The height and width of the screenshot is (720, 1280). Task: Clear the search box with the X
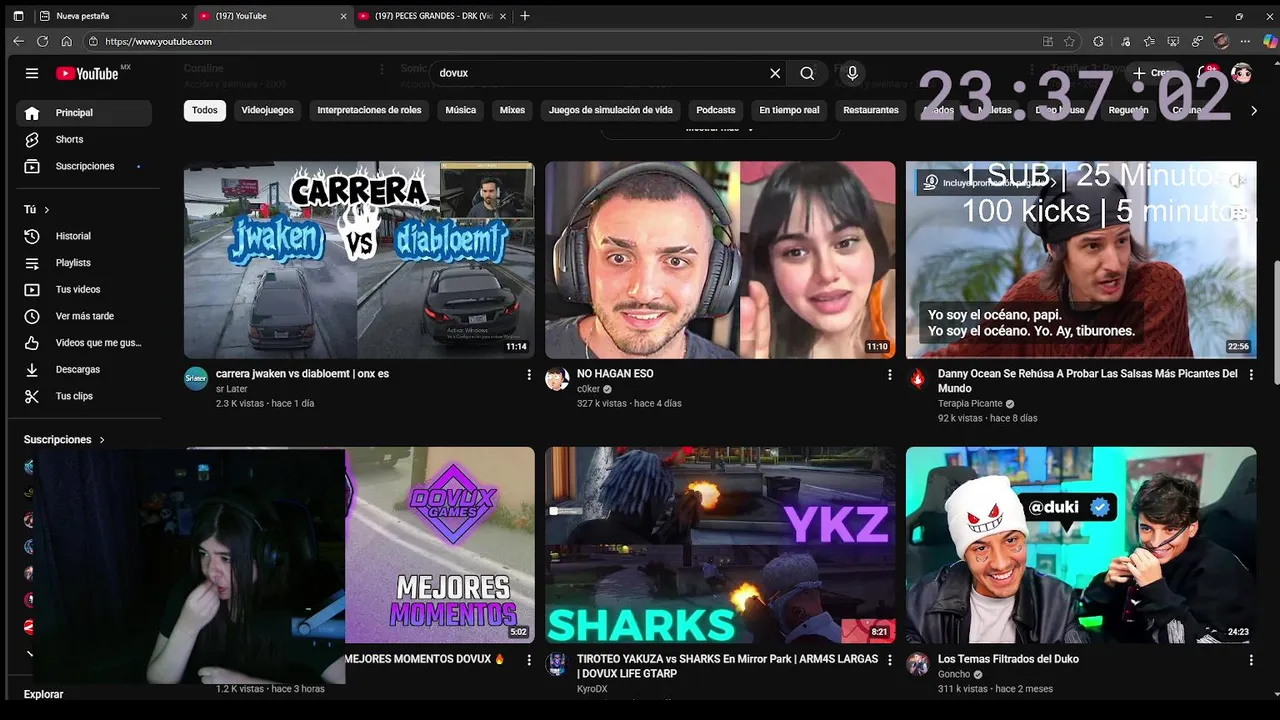(x=775, y=73)
